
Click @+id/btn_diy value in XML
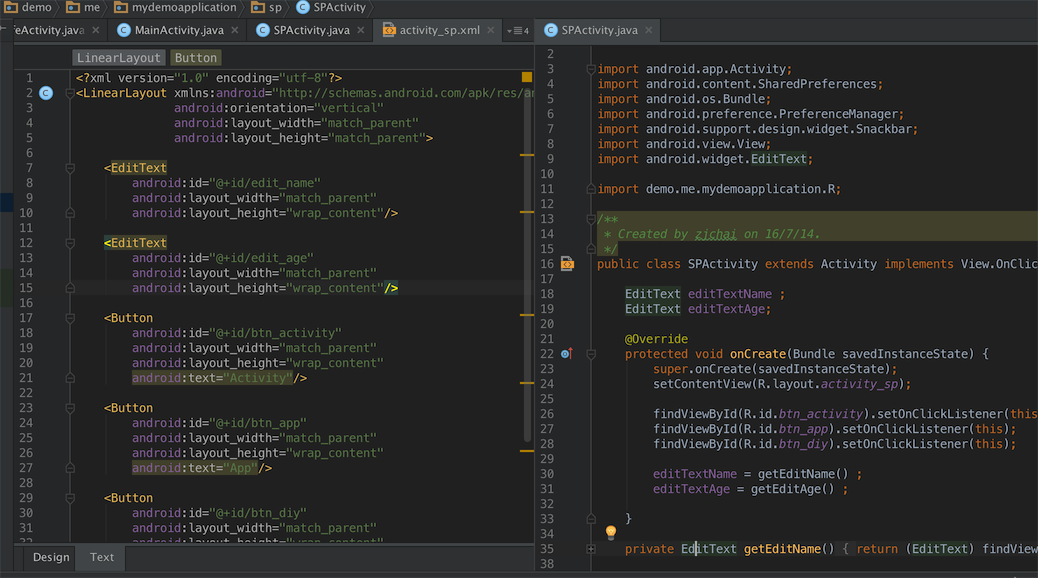coord(258,513)
